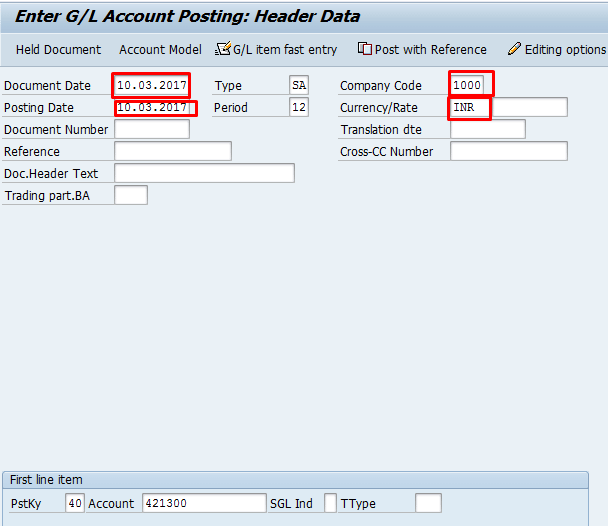Viewport: 608px width, 526px height.
Task: Click the PstKy posting key field
Action: [75, 503]
